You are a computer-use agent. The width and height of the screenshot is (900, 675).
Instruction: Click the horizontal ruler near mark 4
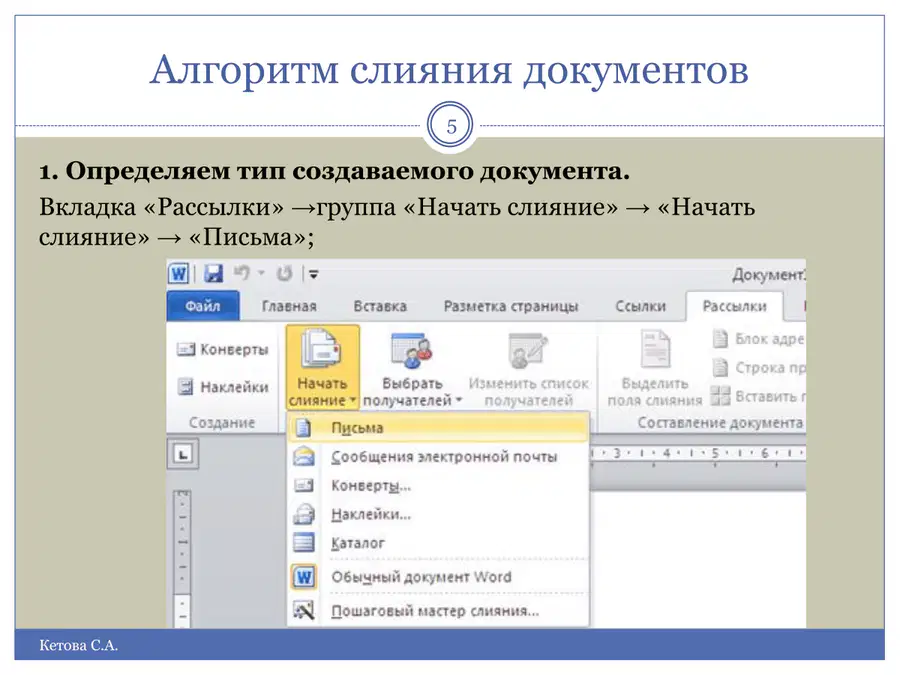tap(666, 453)
